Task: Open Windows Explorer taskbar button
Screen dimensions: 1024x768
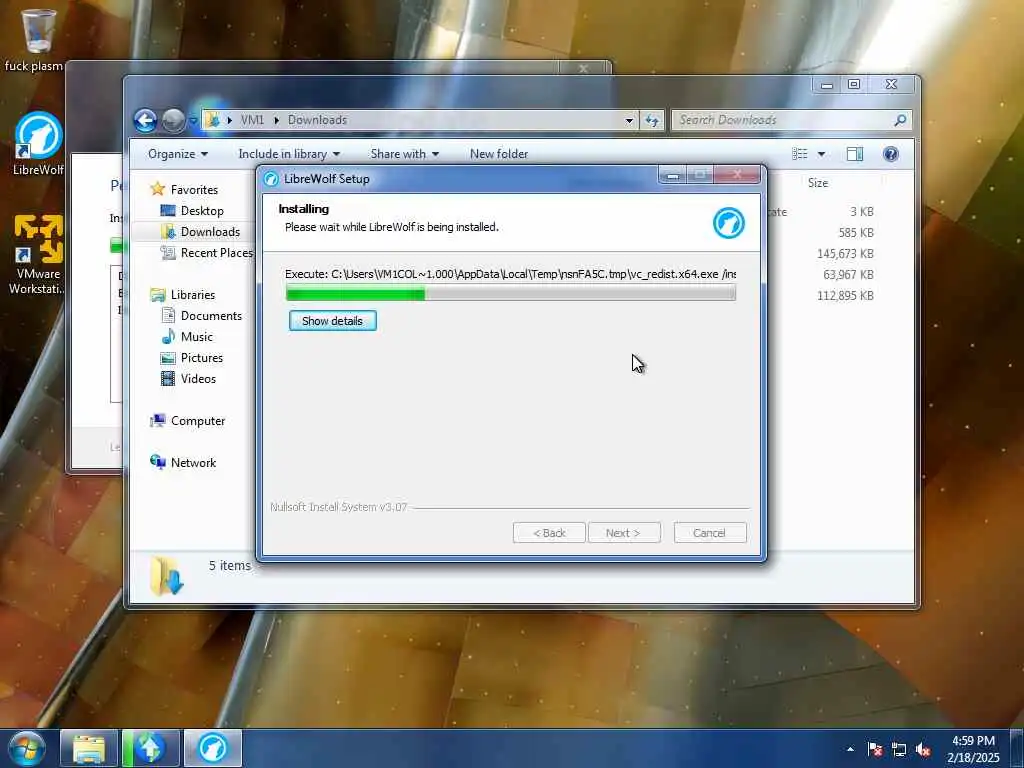Action: pos(89,748)
